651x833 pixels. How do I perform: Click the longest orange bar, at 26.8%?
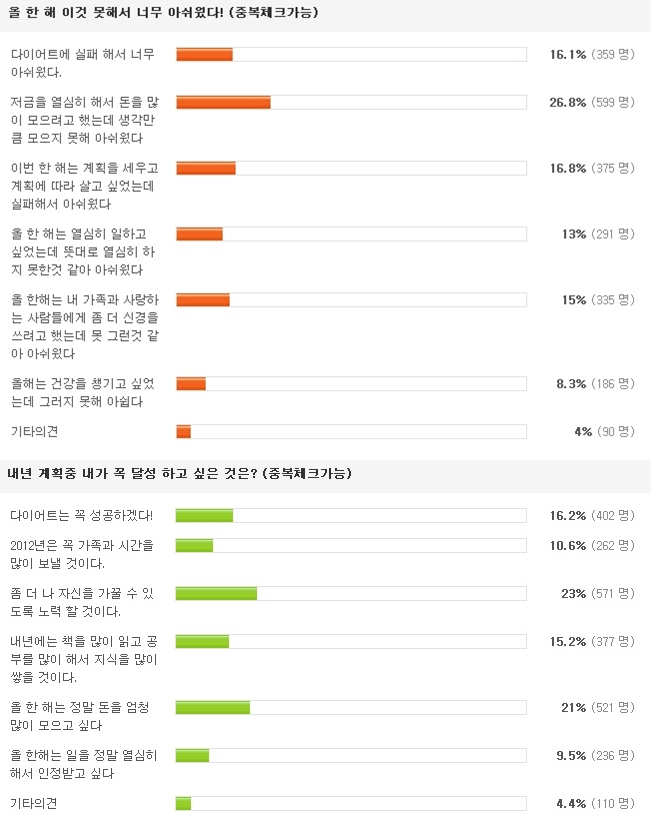(x=223, y=102)
